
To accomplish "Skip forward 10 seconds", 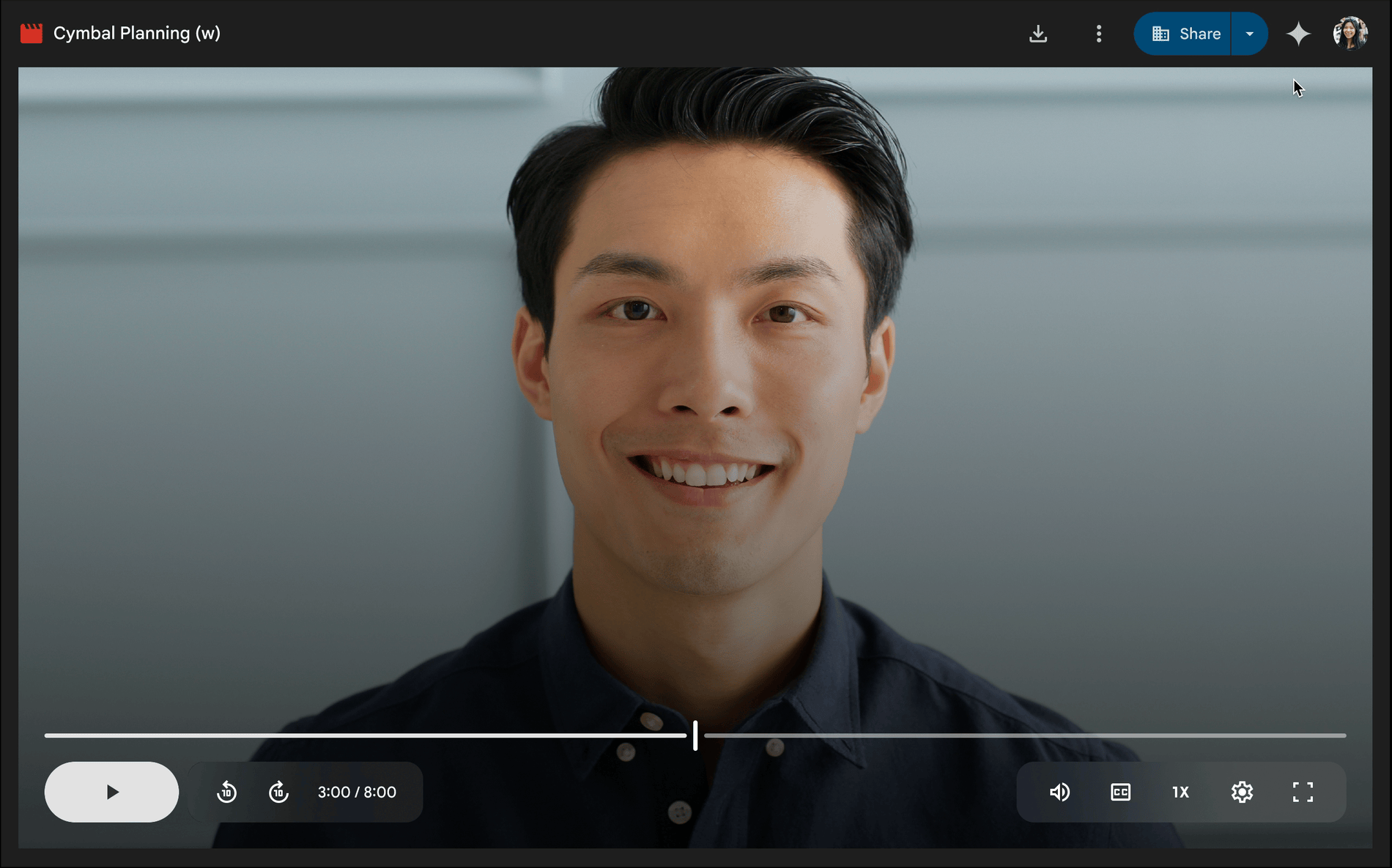I will [278, 792].
